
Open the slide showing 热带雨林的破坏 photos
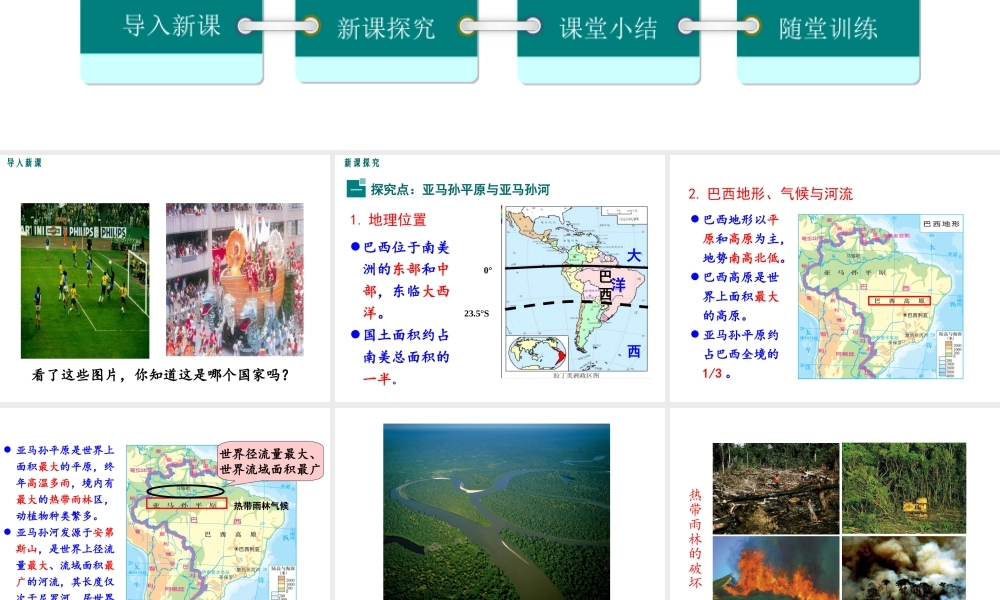pos(835,504)
